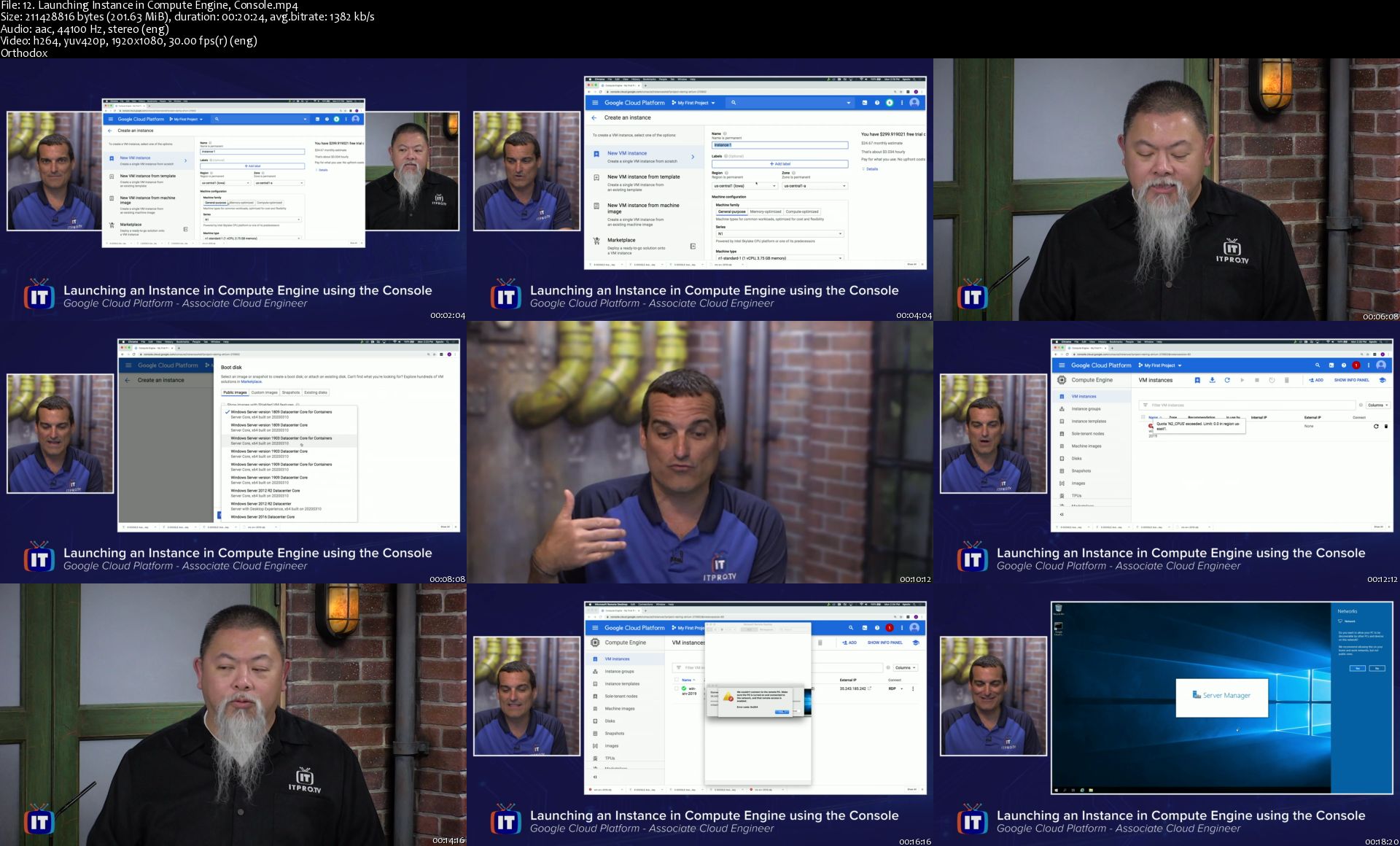Viewport: 1400px width, 846px height.
Task: In 00:16:16 frame, open the RDP connect dropdown arrow
Action: click(902, 688)
